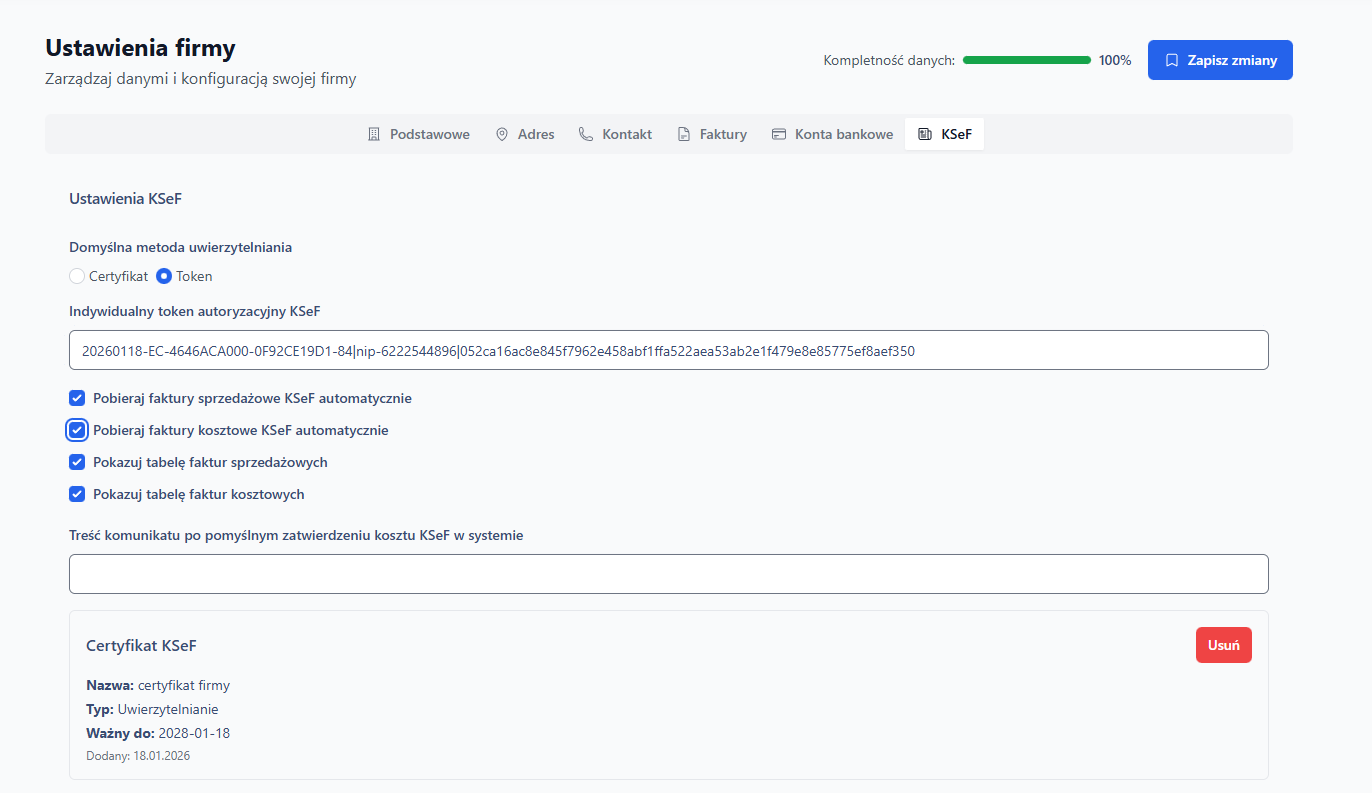Select the Token authentication radio option
The image size is (1372, 793).
165,276
